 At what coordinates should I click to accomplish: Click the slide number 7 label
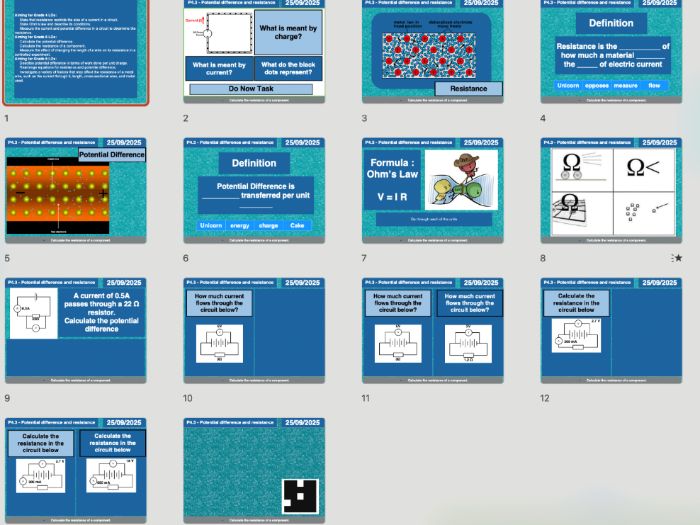[x=365, y=258]
